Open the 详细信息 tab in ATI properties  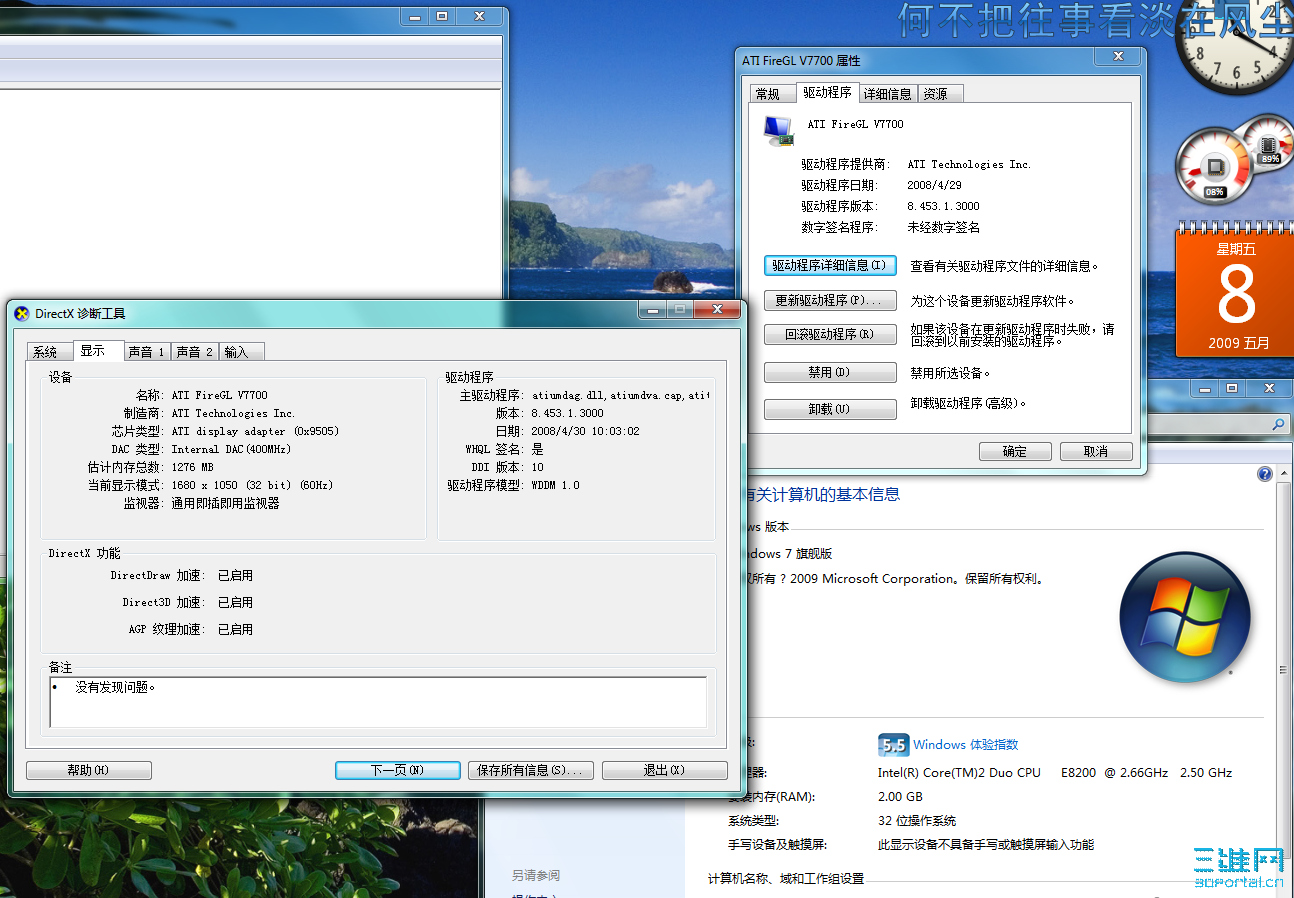pyautogui.click(x=888, y=94)
